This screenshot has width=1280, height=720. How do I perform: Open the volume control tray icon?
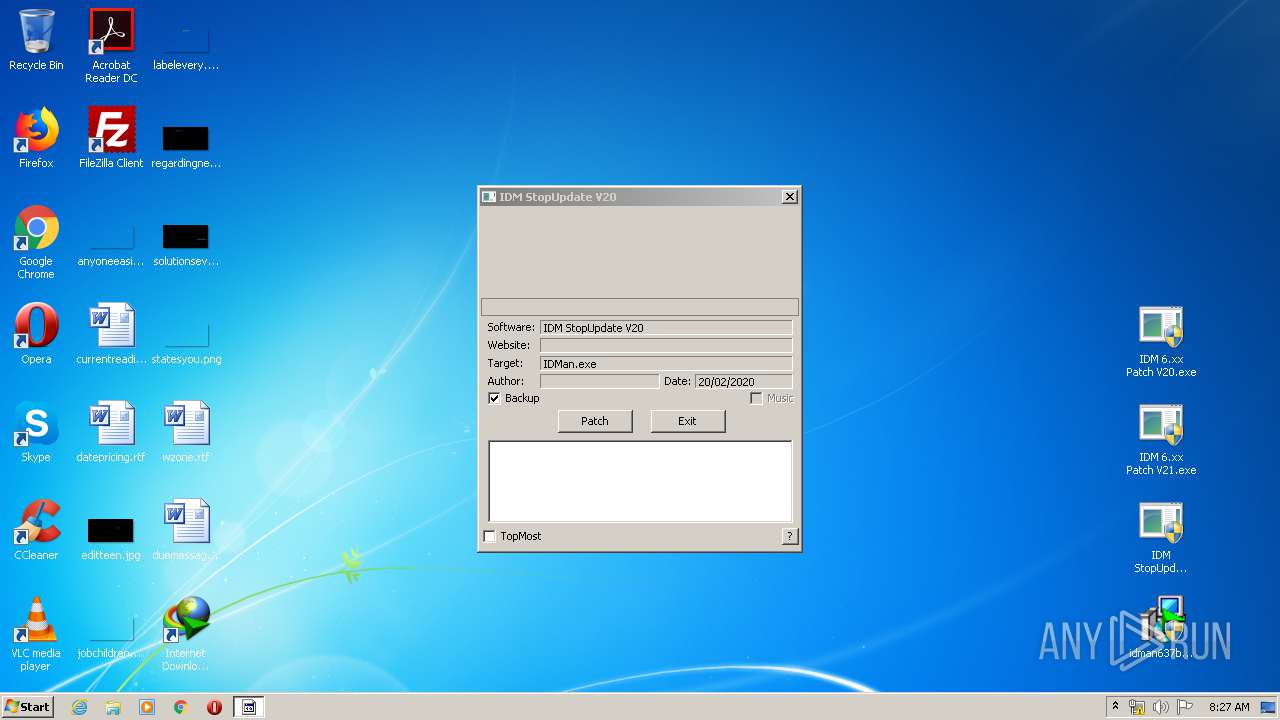[1160, 707]
